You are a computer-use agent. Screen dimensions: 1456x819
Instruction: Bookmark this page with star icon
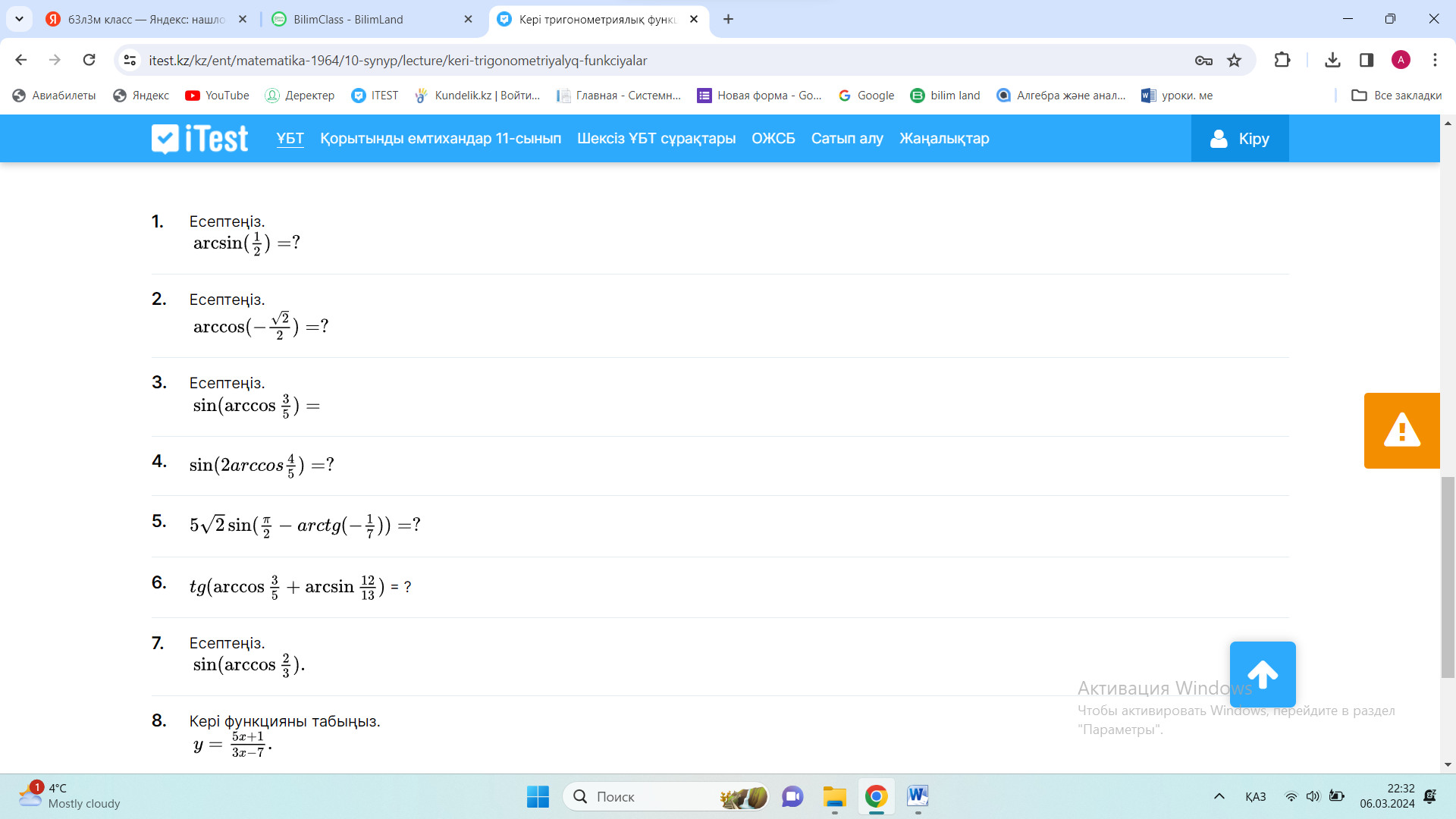(x=1235, y=61)
